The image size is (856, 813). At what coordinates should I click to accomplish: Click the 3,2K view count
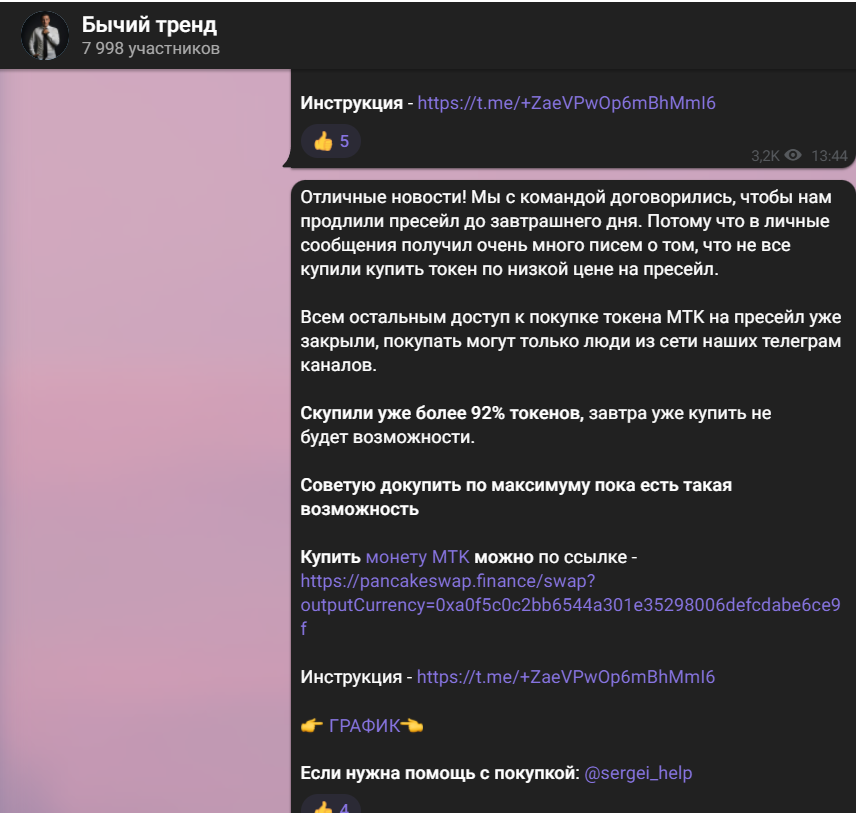coord(765,156)
